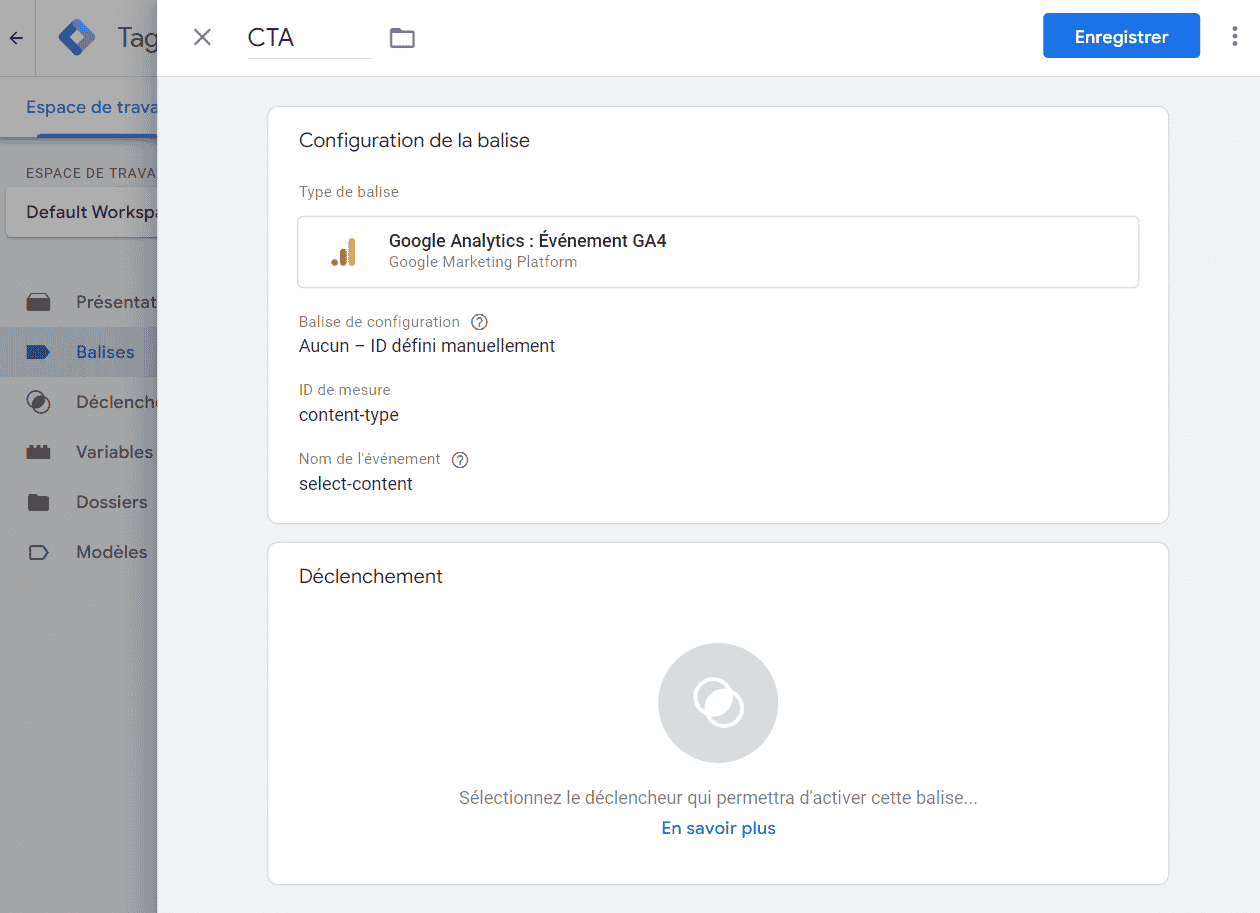This screenshot has width=1260, height=913.
Task: Open Dossiers in the sidebar
Action: pyautogui.click(x=111, y=502)
